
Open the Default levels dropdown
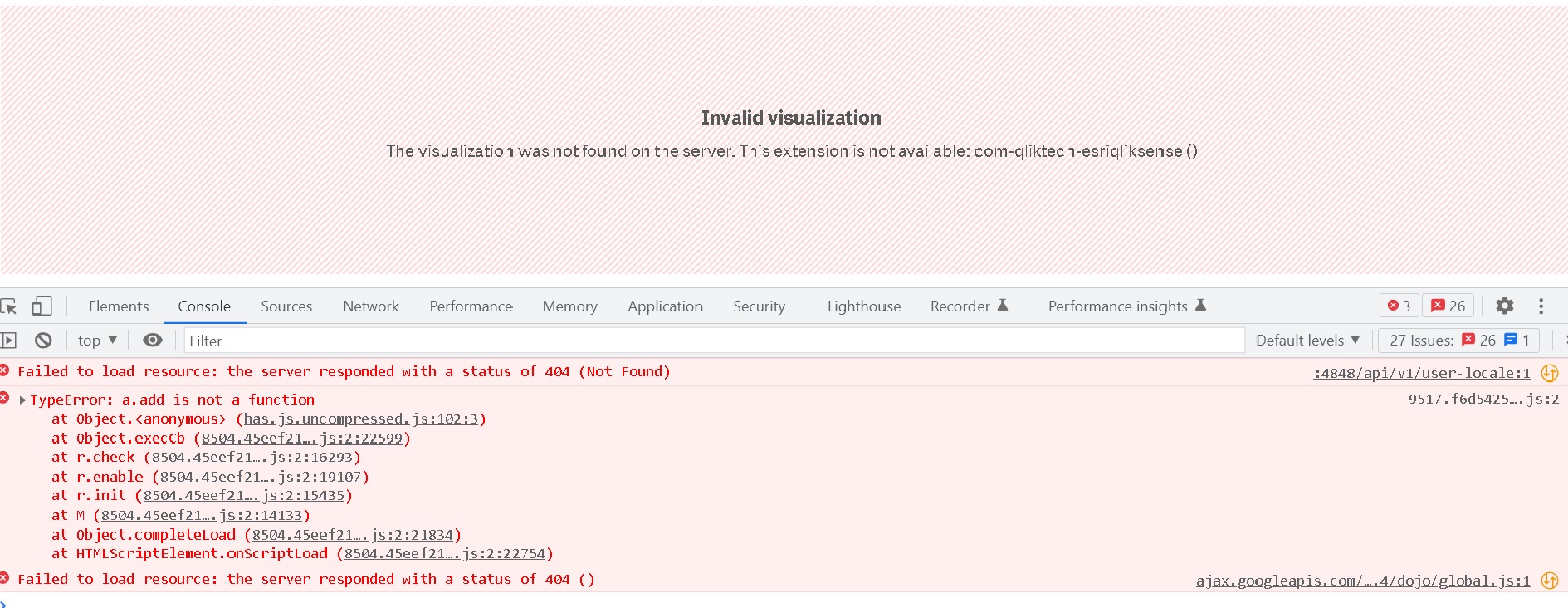point(1307,341)
